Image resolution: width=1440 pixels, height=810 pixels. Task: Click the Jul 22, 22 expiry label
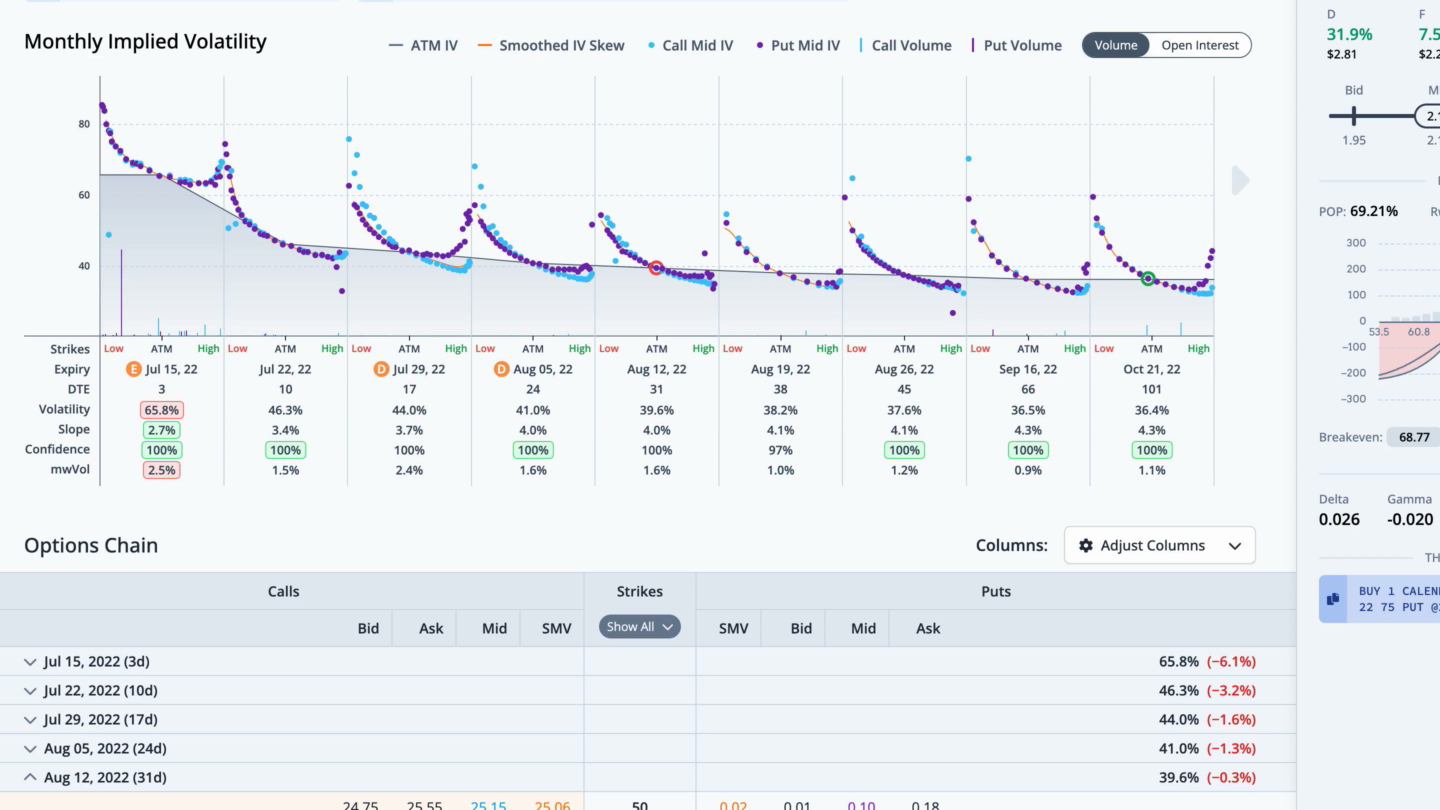[x=285, y=369]
